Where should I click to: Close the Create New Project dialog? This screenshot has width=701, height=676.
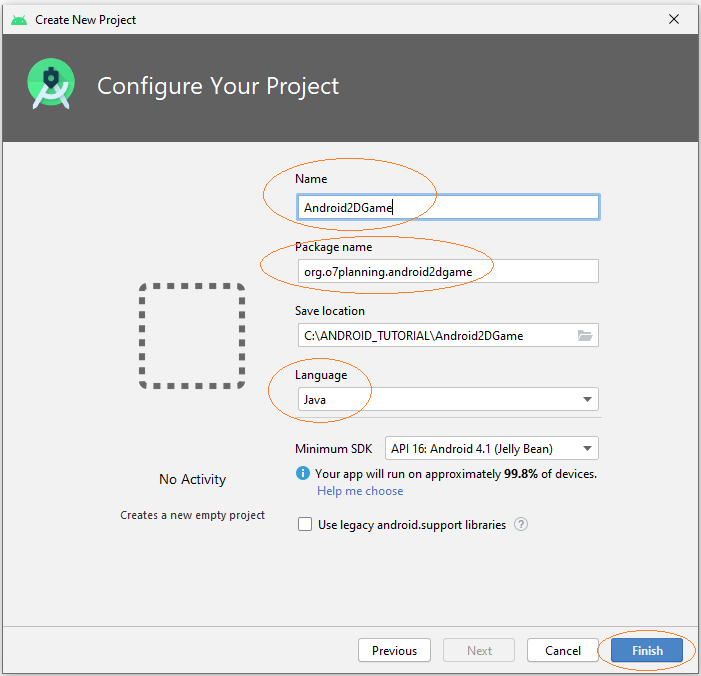coord(674,19)
